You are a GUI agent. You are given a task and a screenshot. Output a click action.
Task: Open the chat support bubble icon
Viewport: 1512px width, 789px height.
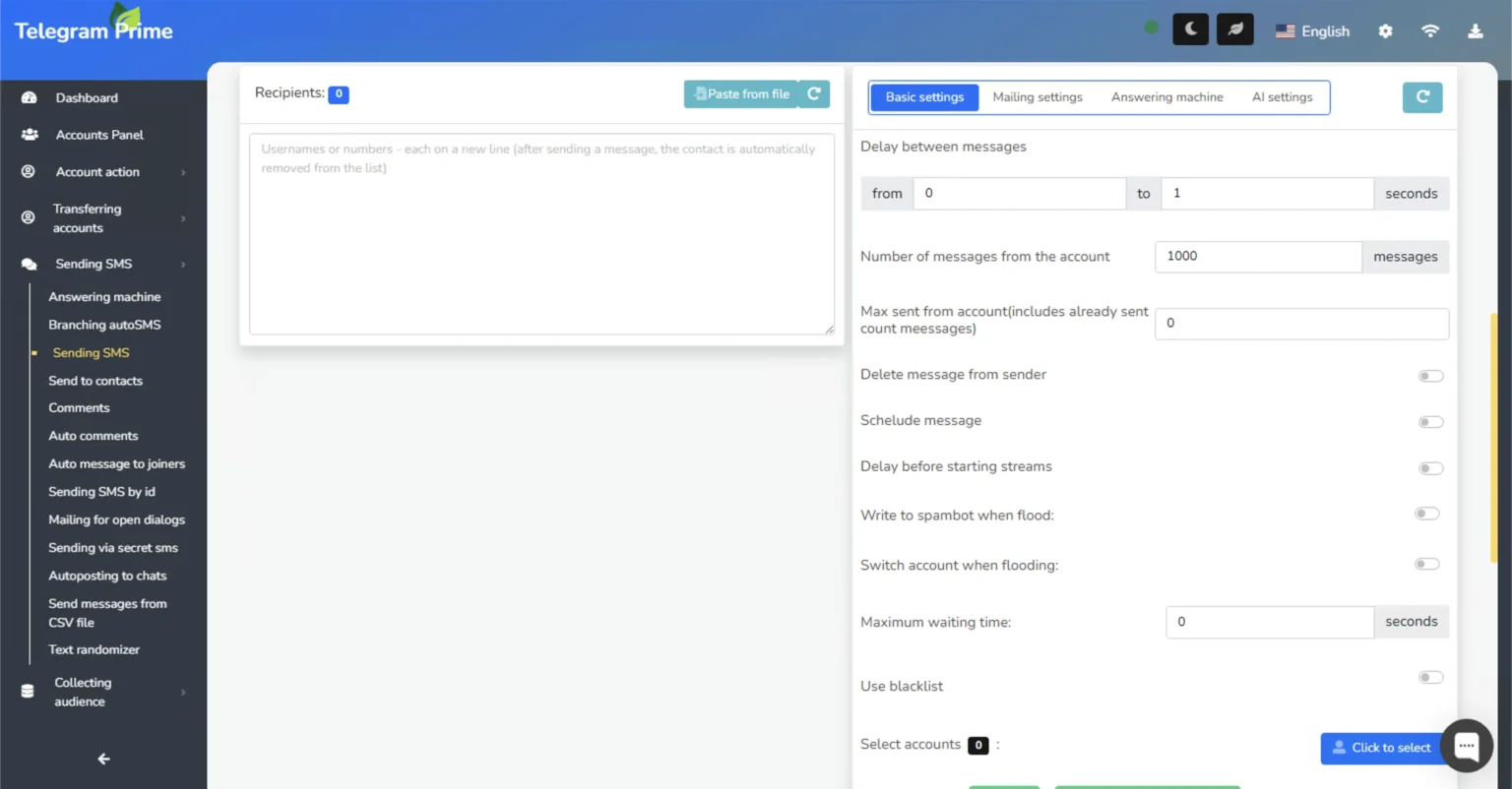(x=1466, y=746)
